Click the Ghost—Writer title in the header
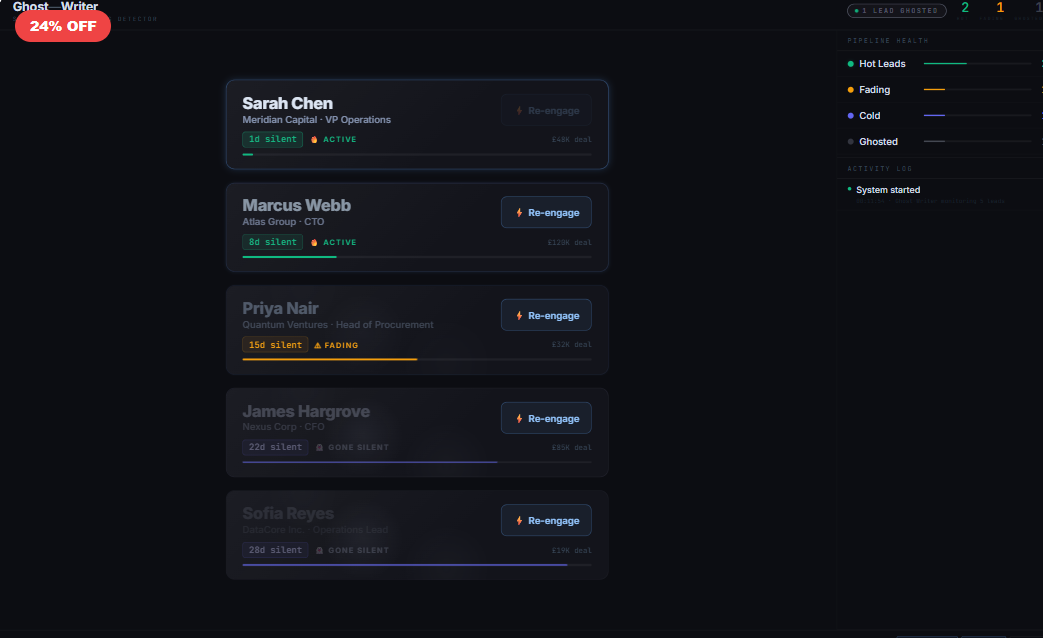 pos(55,6)
